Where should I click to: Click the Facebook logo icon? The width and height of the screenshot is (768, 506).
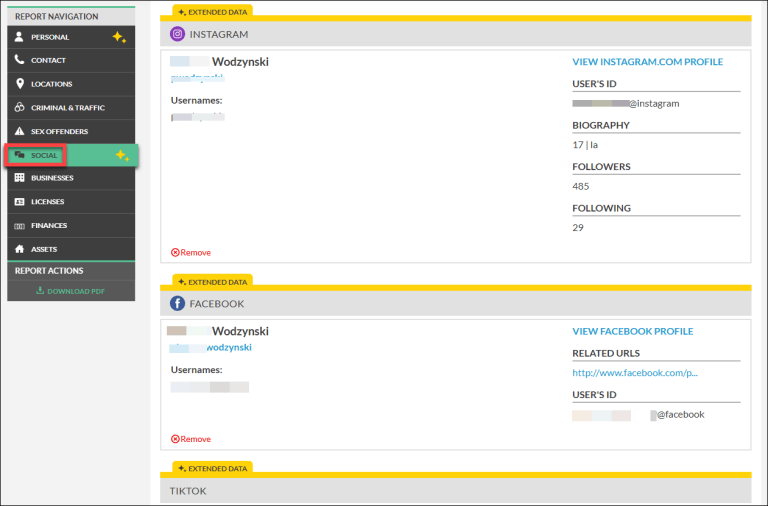click(177, 303)
